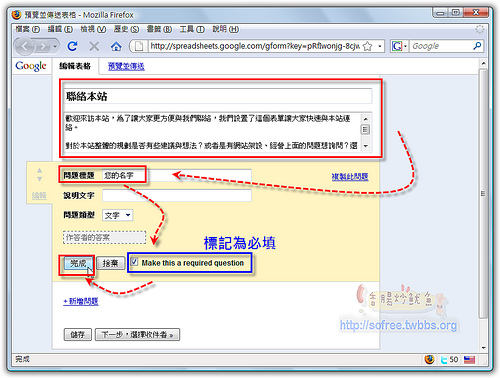Select the 編輯表格 tab
500x378 pixels.
[75, 66]
